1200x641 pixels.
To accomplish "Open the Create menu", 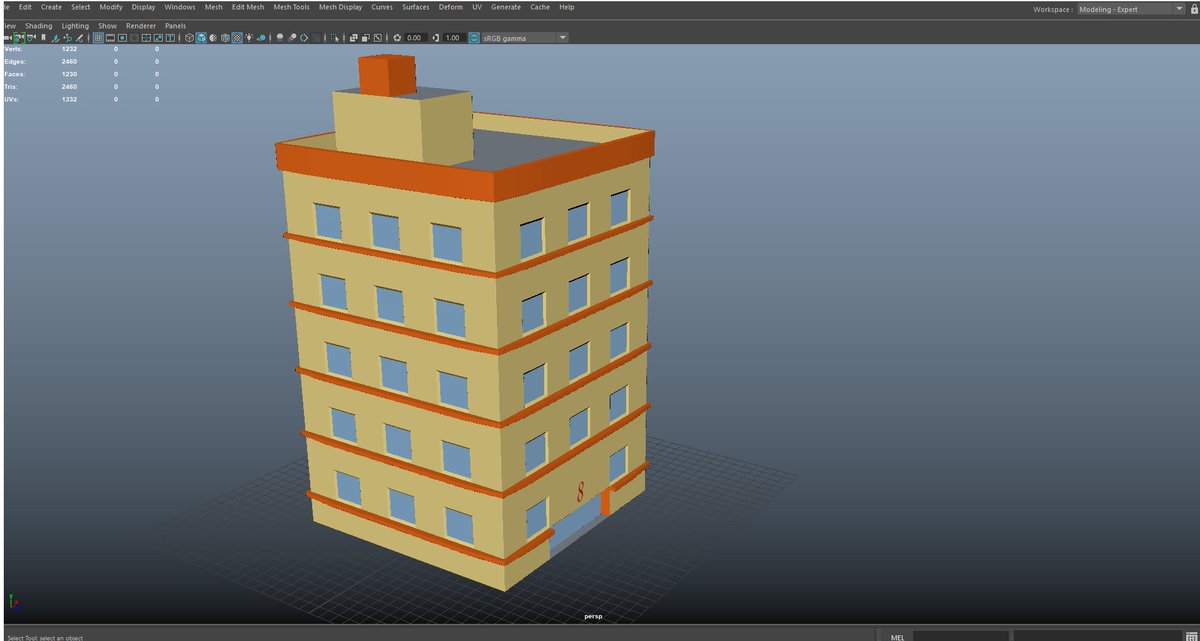I will coord(51,7).
